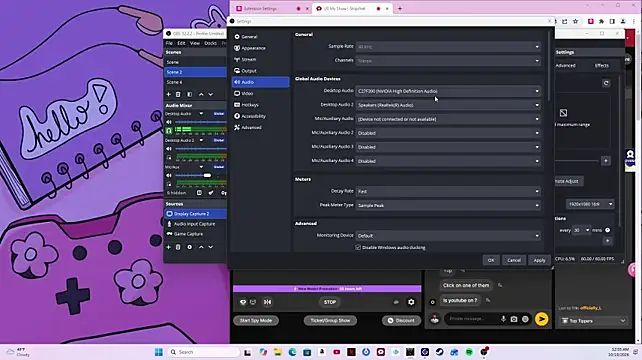Open Windows Start menu
This screenshot has height=360, width=642.
coord(159,352)
